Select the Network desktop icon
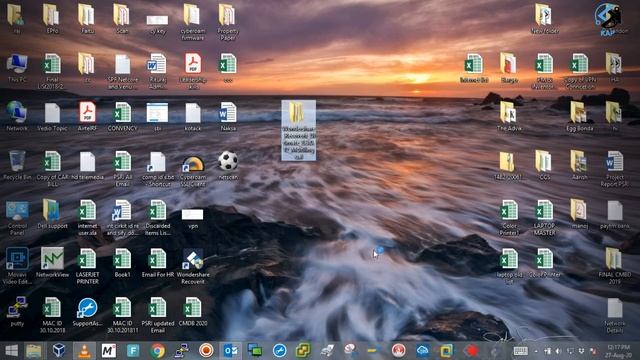The image size is (640, 360). 17,117
